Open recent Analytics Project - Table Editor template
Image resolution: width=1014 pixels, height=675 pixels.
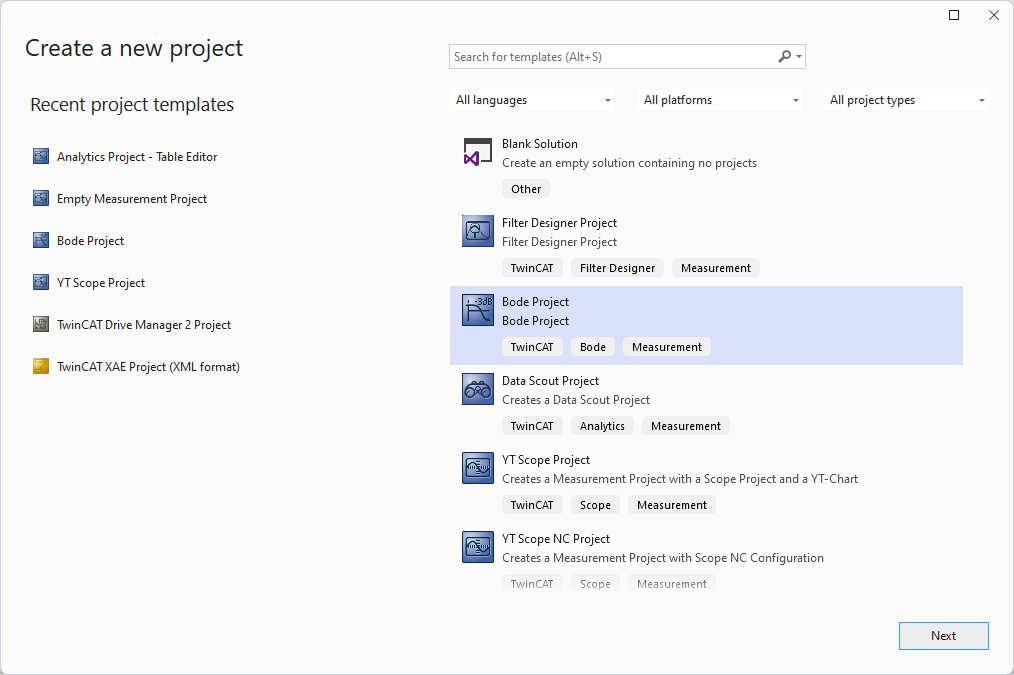point(137,156)
